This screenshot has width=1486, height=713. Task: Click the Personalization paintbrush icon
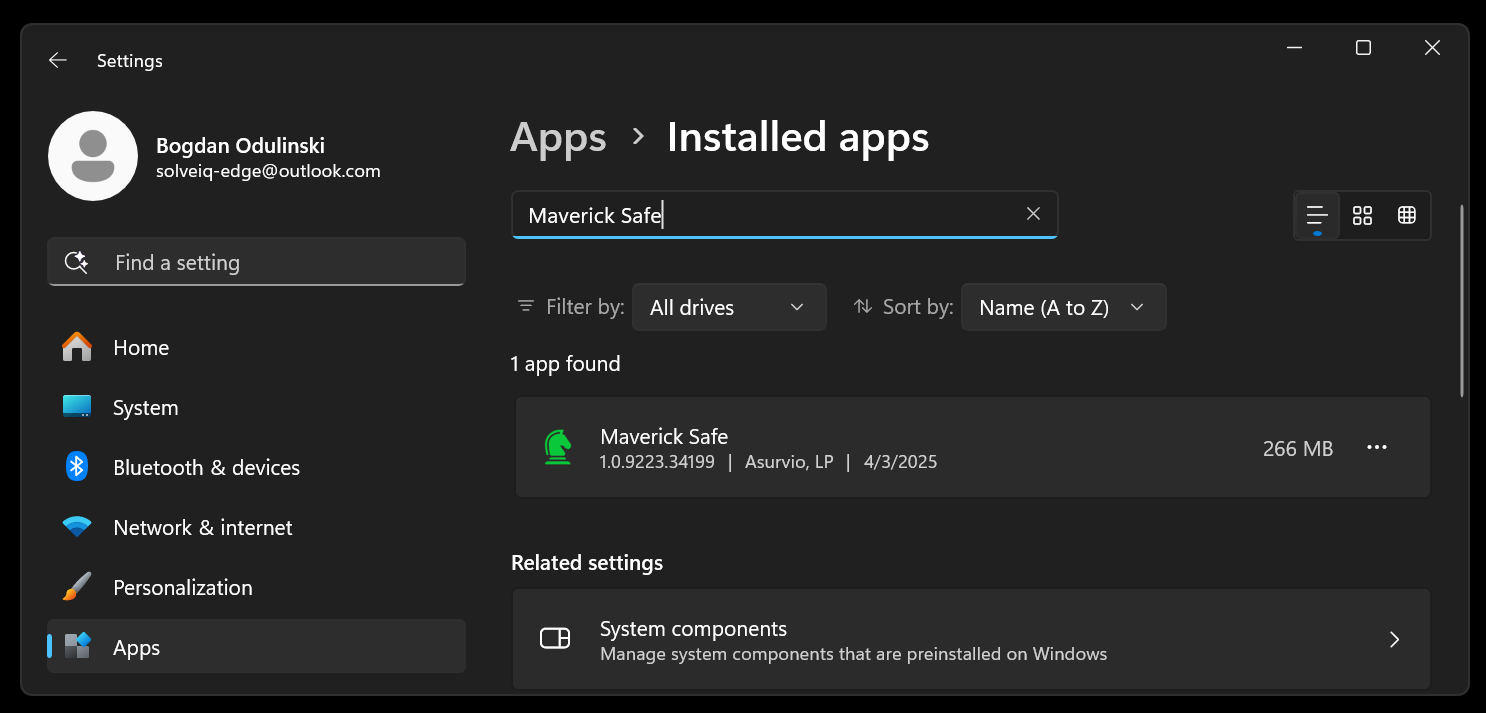[77, 587]
